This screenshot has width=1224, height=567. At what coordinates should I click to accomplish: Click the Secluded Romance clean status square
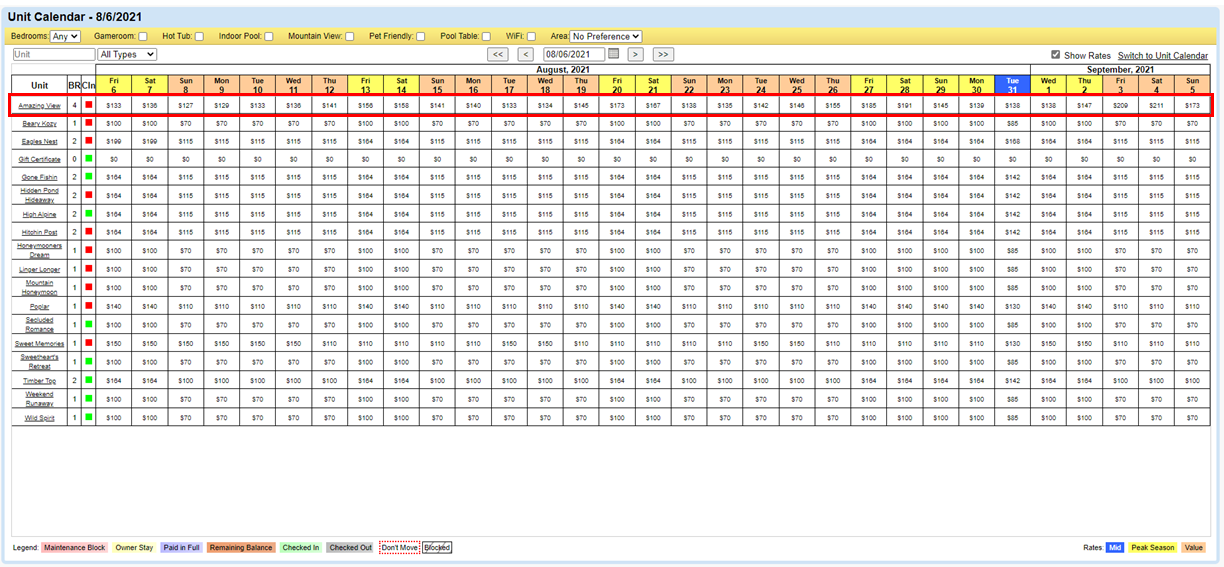click(x=89, y=325)
